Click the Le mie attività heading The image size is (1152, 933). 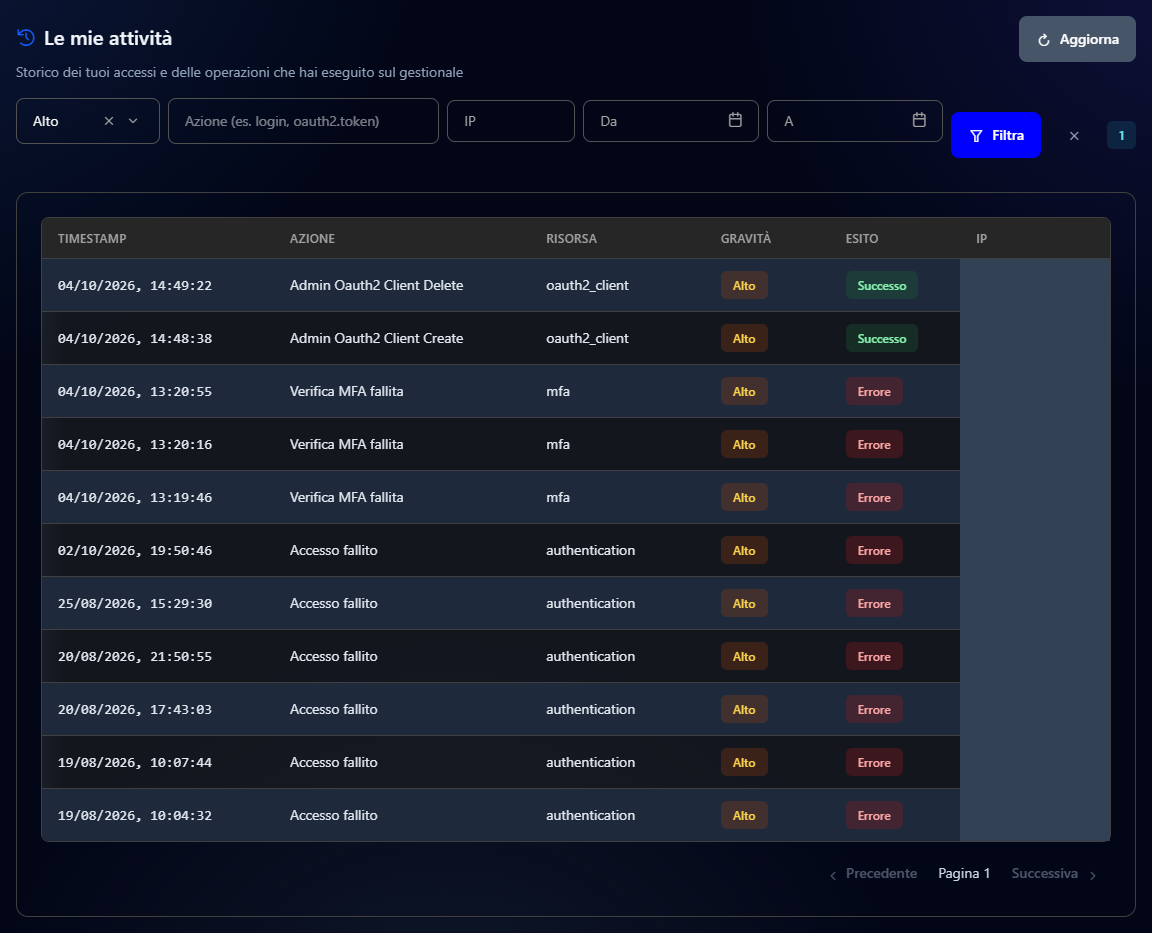108,38
